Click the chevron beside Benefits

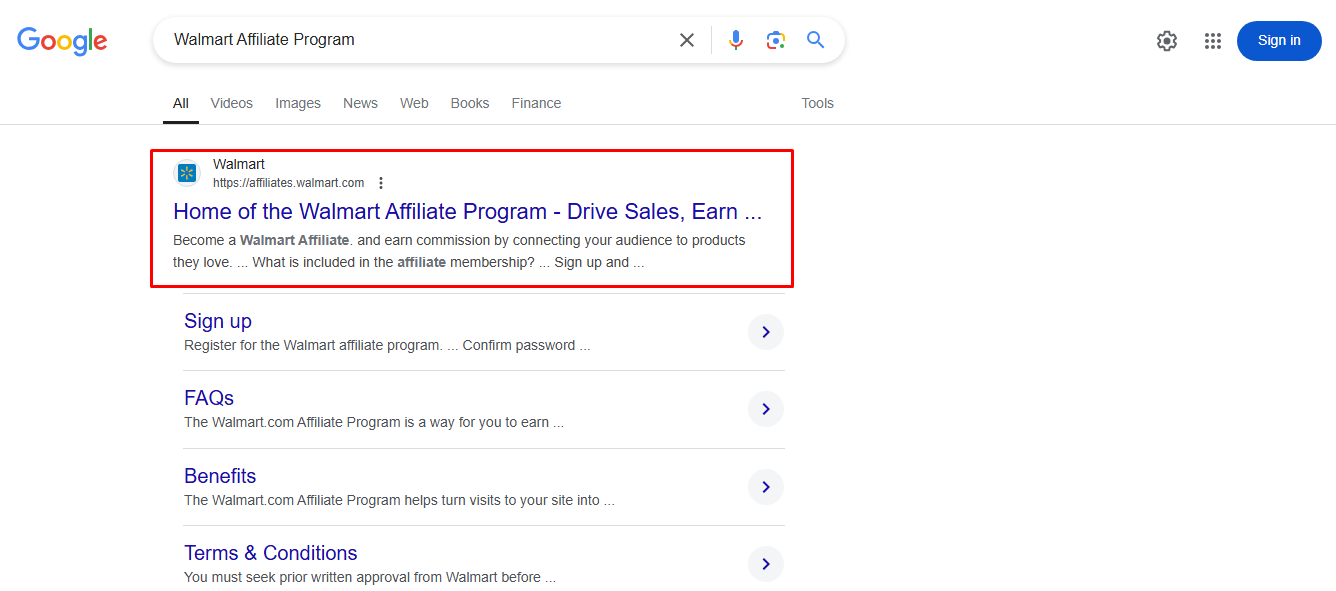pos(766,487)
